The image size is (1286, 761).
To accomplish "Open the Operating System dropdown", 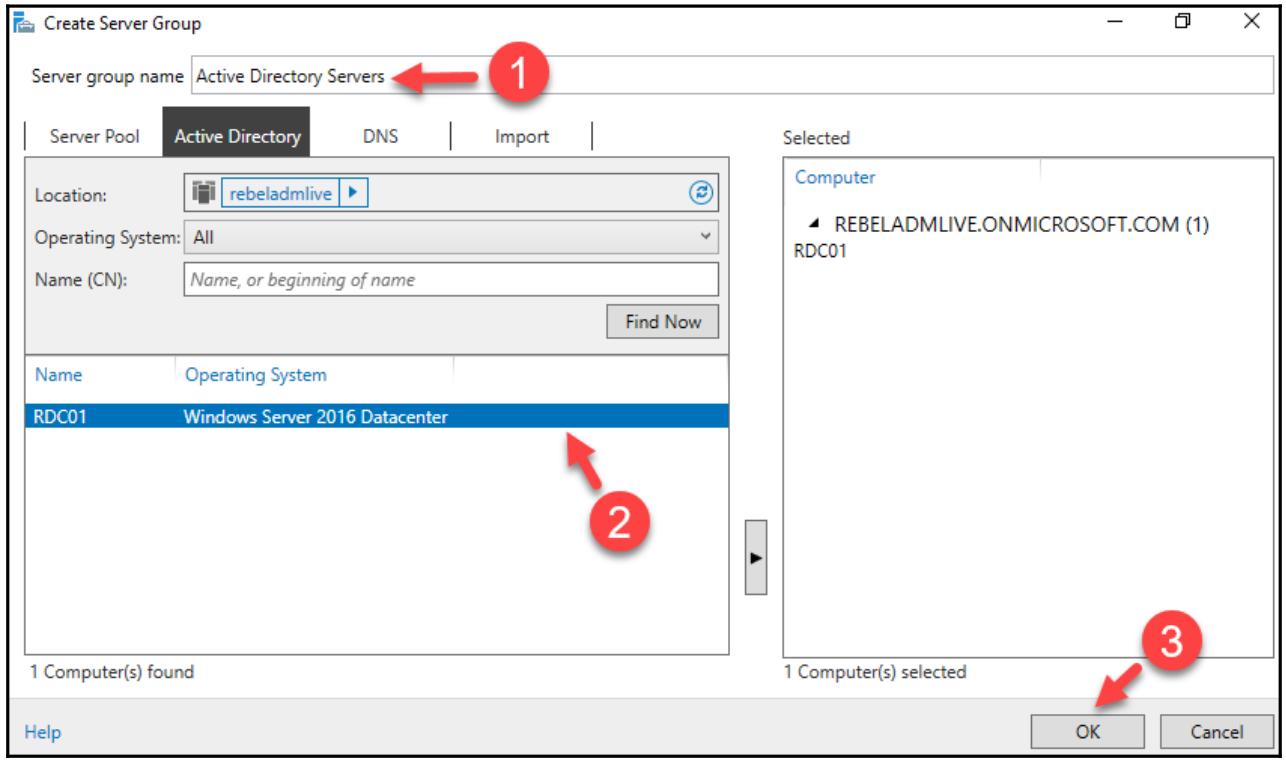I will pos(451,238).
